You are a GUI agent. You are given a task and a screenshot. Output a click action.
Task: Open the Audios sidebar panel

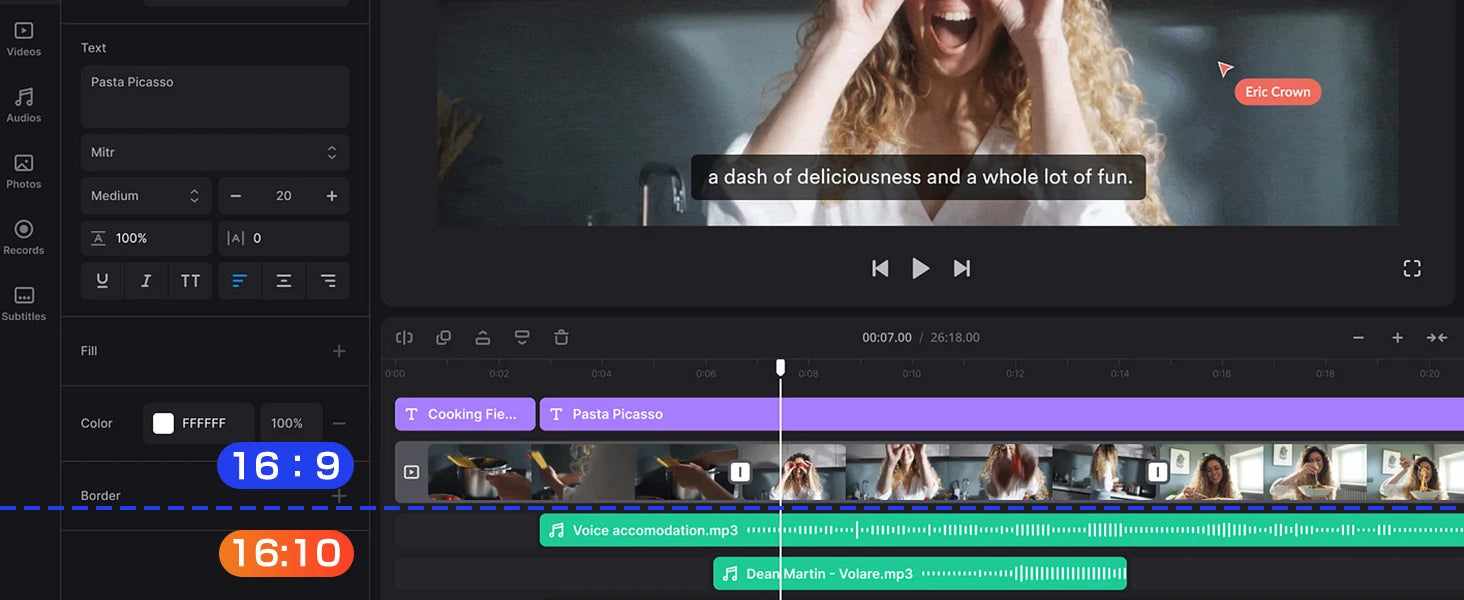pyautogui.click(x=24, y=104)
